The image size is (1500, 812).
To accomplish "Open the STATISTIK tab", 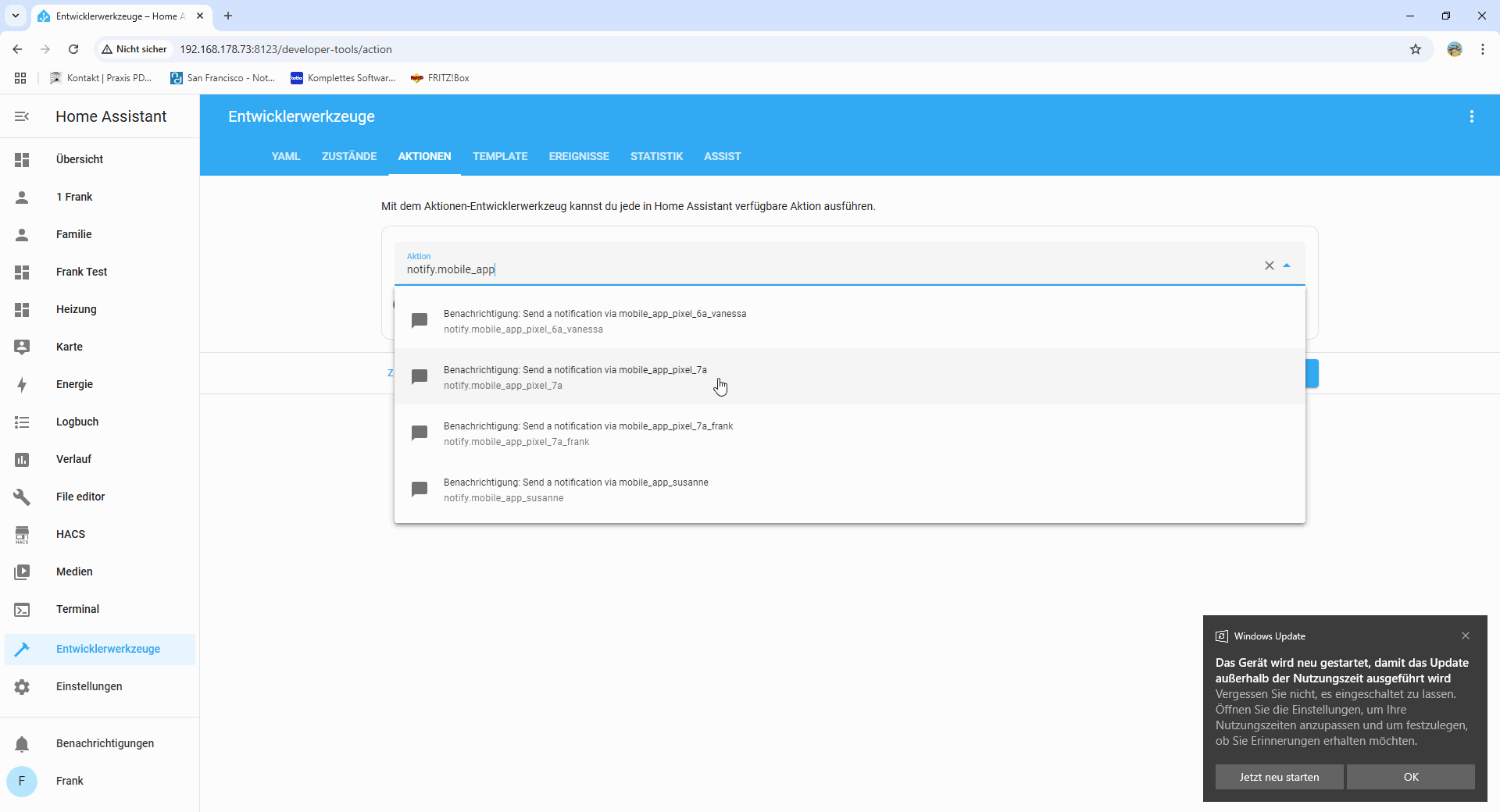I will pos(657,156).
